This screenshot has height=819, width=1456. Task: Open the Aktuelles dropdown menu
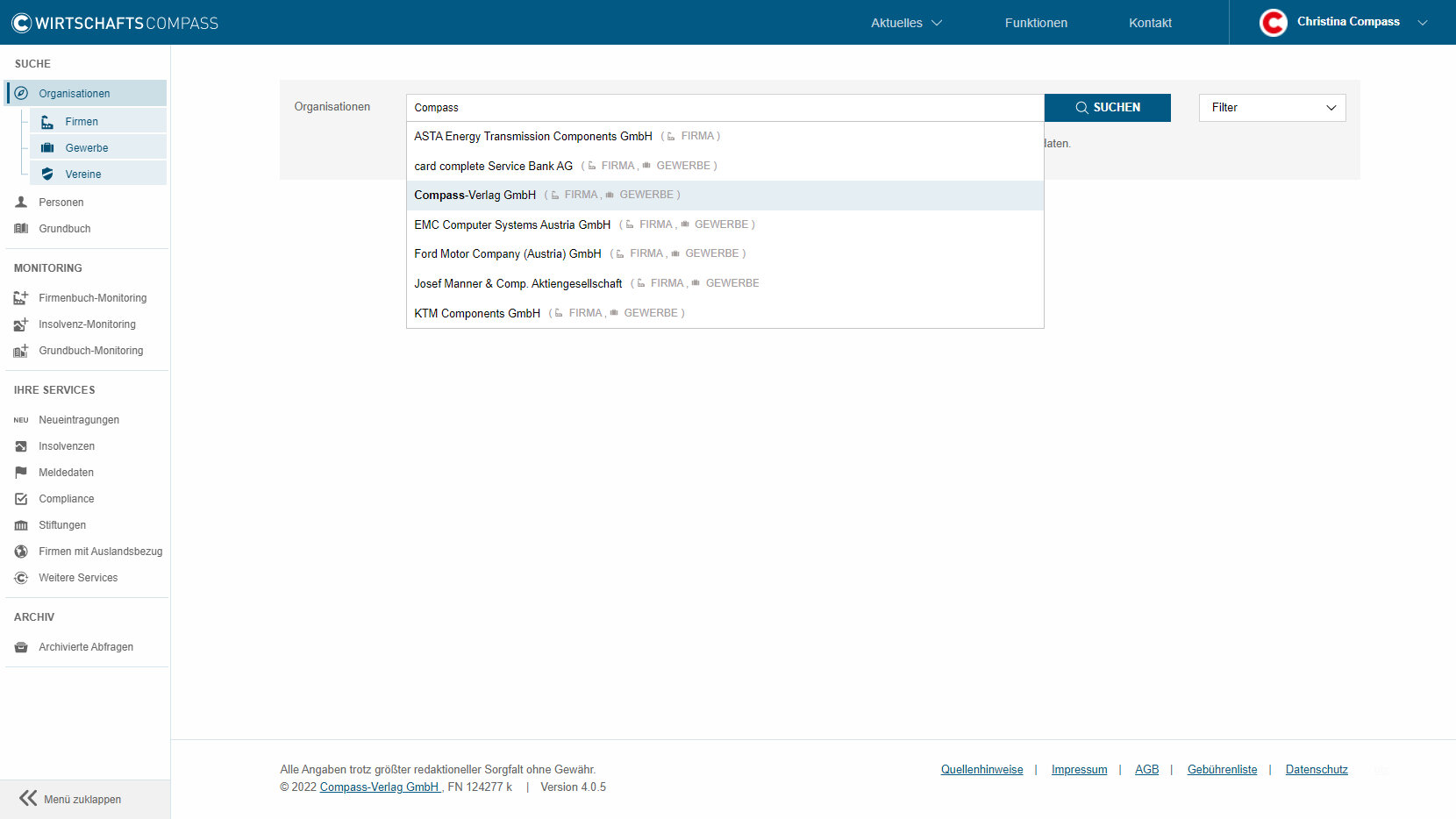tap(906, 23)
